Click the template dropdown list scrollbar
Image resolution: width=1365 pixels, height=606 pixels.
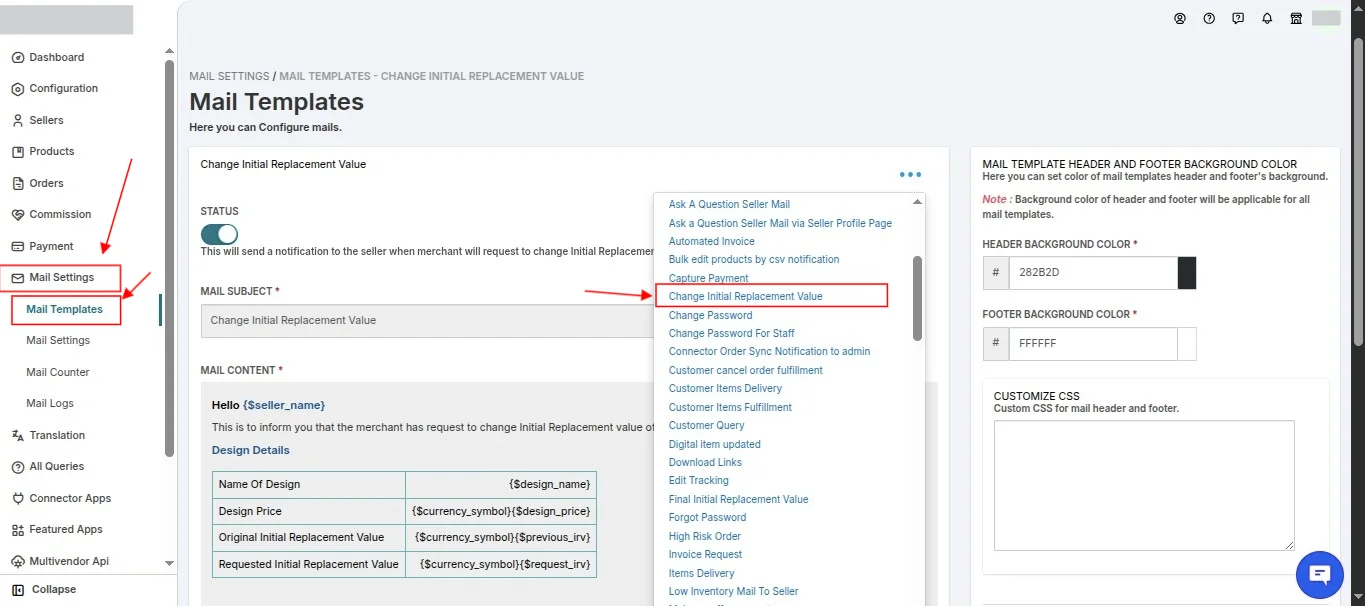point(918,299)
